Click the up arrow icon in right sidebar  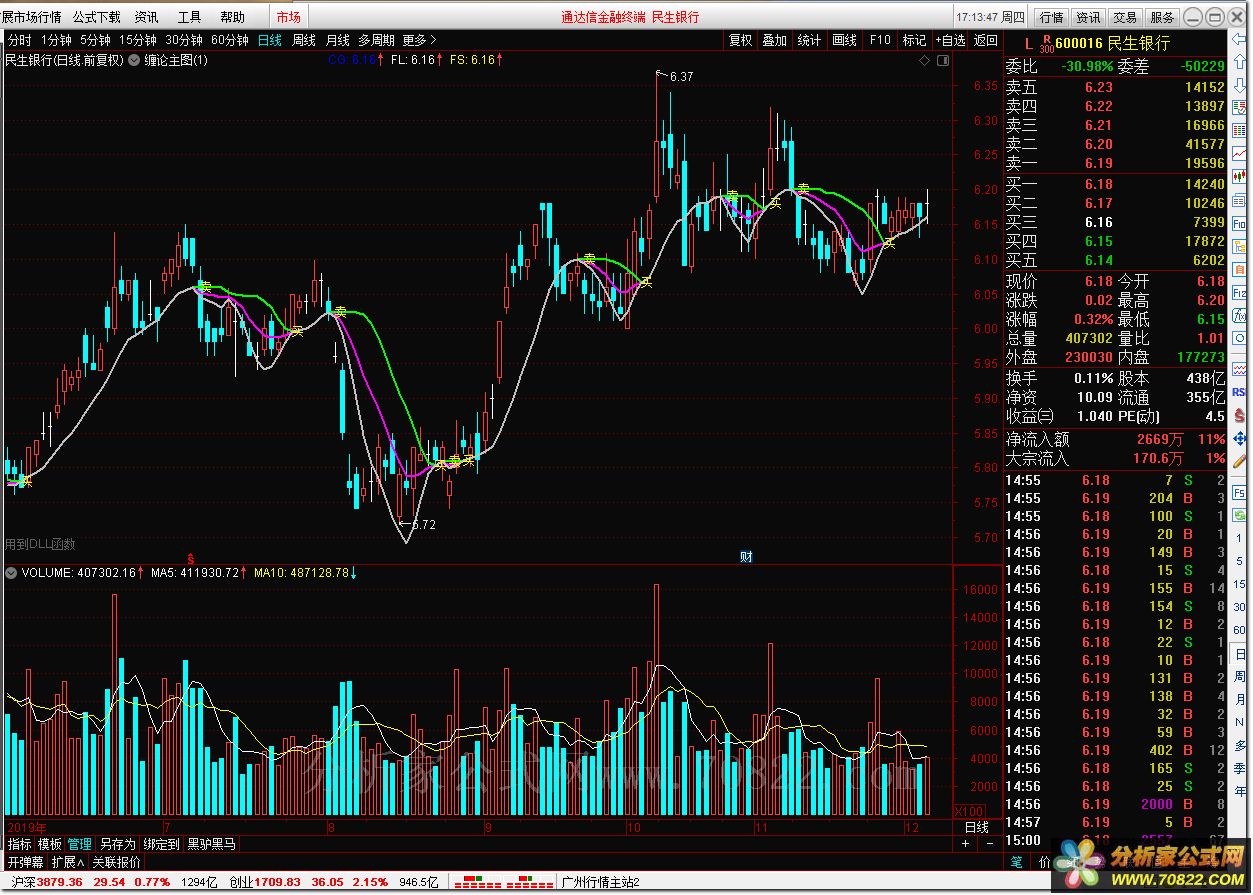[1238, 61]
